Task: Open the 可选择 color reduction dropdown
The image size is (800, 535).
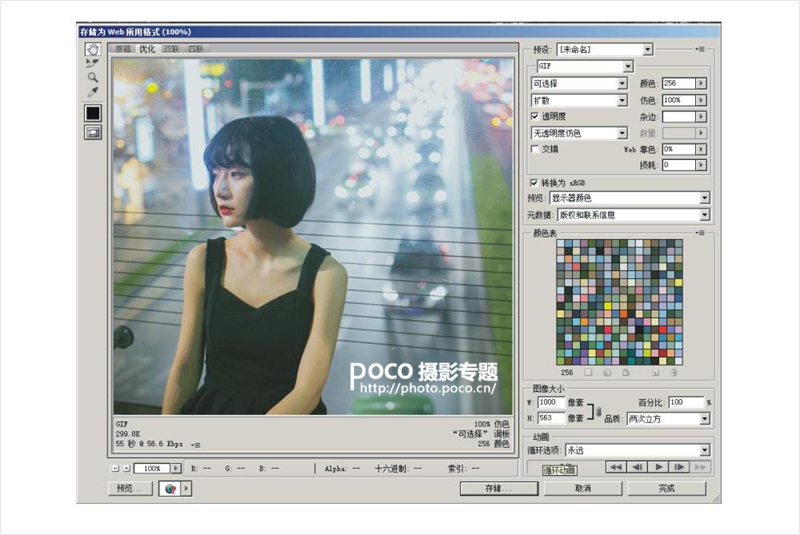Action: 579,84
